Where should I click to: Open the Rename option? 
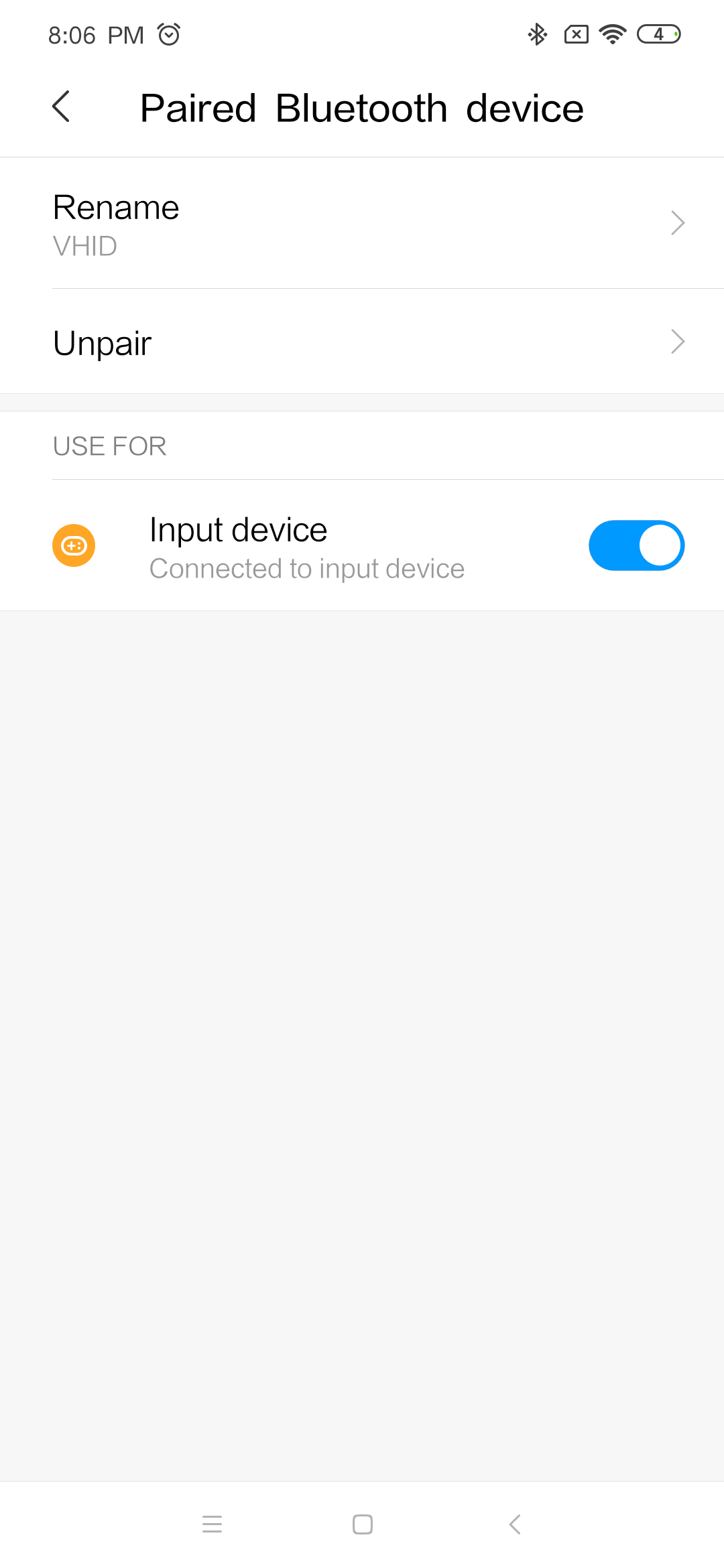[x=362, y=223]
